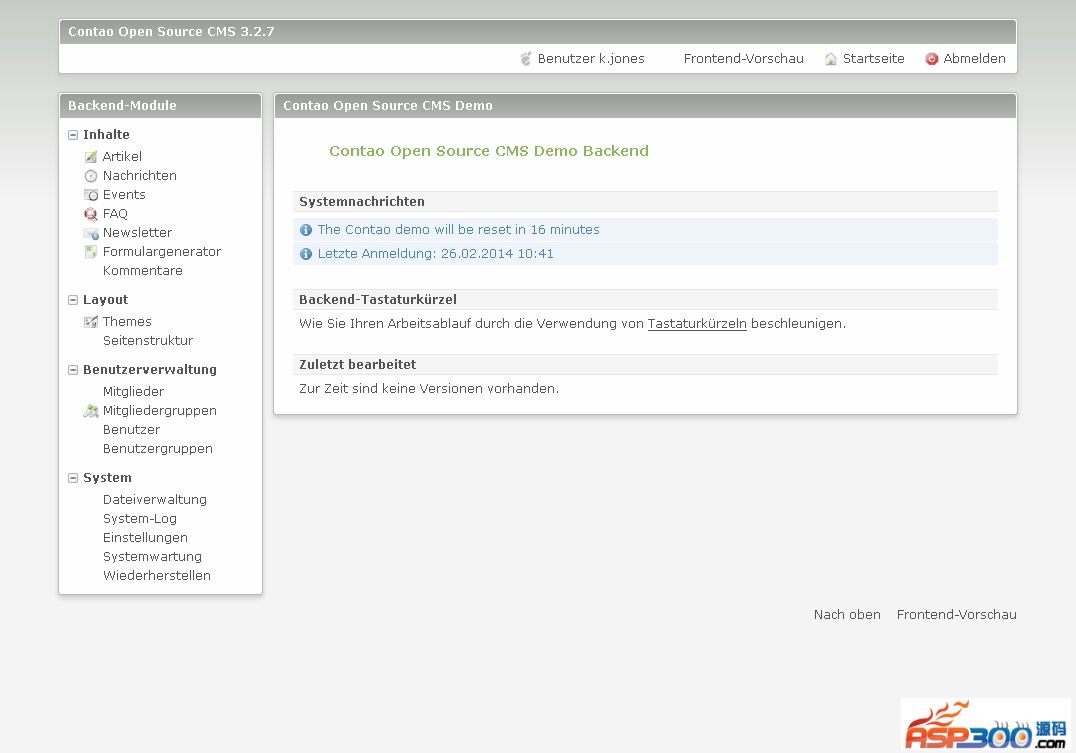
Task: Open the Benutzer module in sidebar
Action: [x=131, y=430]
